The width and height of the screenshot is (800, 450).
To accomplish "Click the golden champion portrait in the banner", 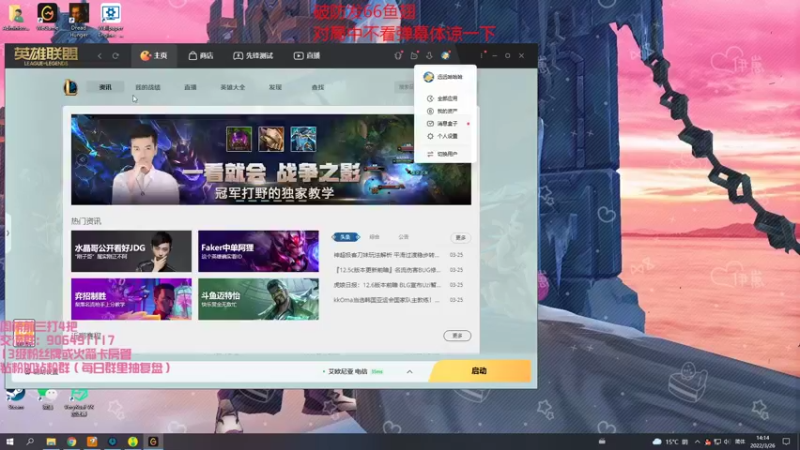I will (271, 139).
